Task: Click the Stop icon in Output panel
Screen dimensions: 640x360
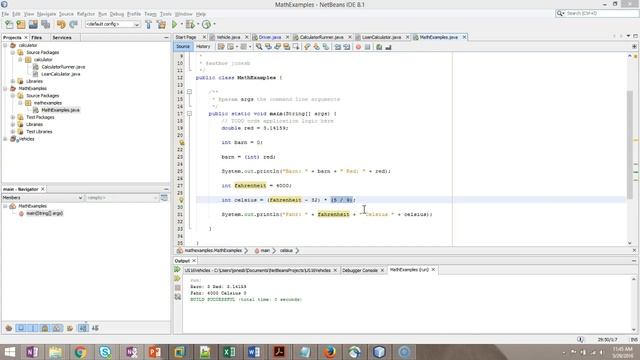Action: pos(178,288)
